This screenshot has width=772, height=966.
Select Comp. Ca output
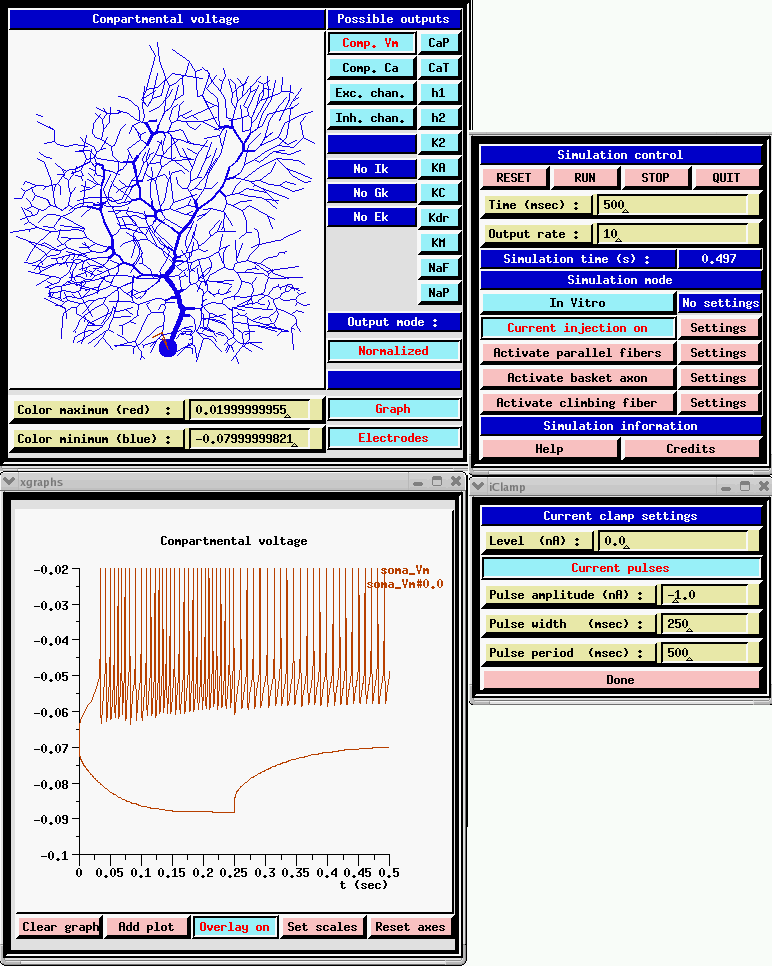coord(371,68)
